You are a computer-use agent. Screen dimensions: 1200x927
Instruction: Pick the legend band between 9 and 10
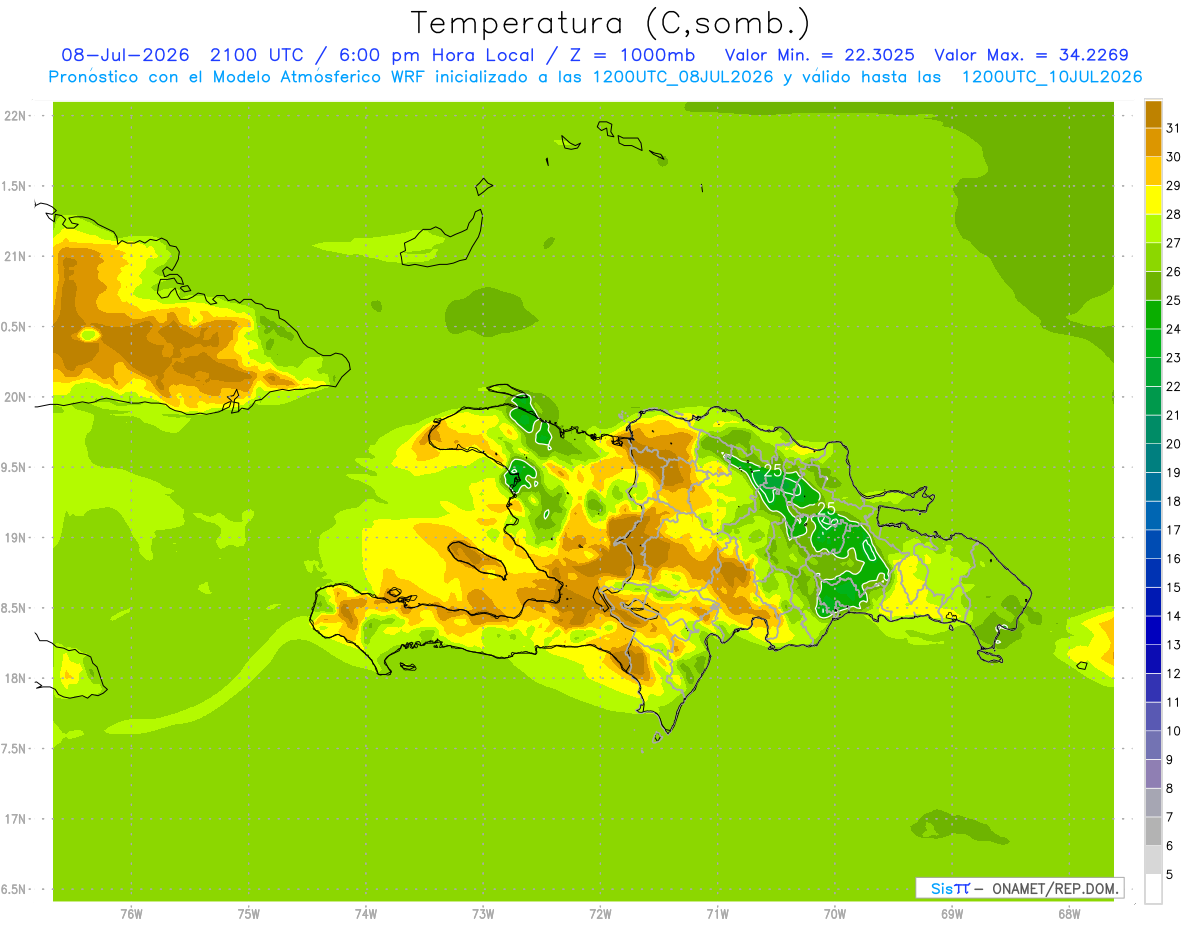pyautogui.click(x=1153, y=746)
